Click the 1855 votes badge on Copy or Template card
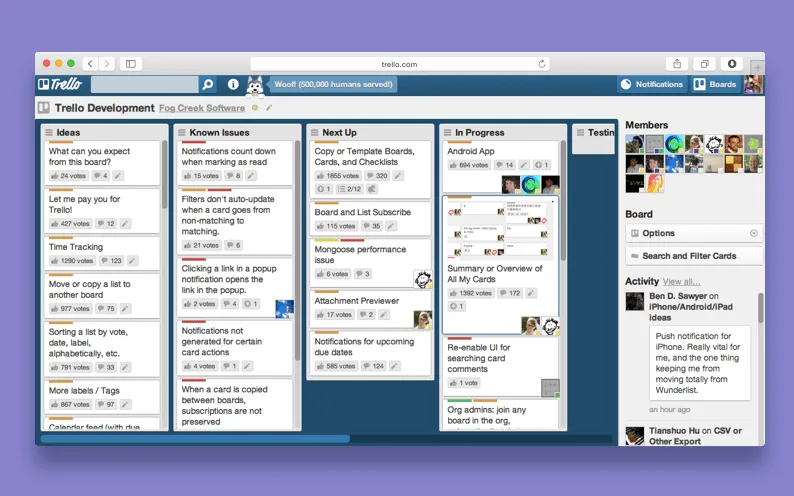 coord(337,176)
